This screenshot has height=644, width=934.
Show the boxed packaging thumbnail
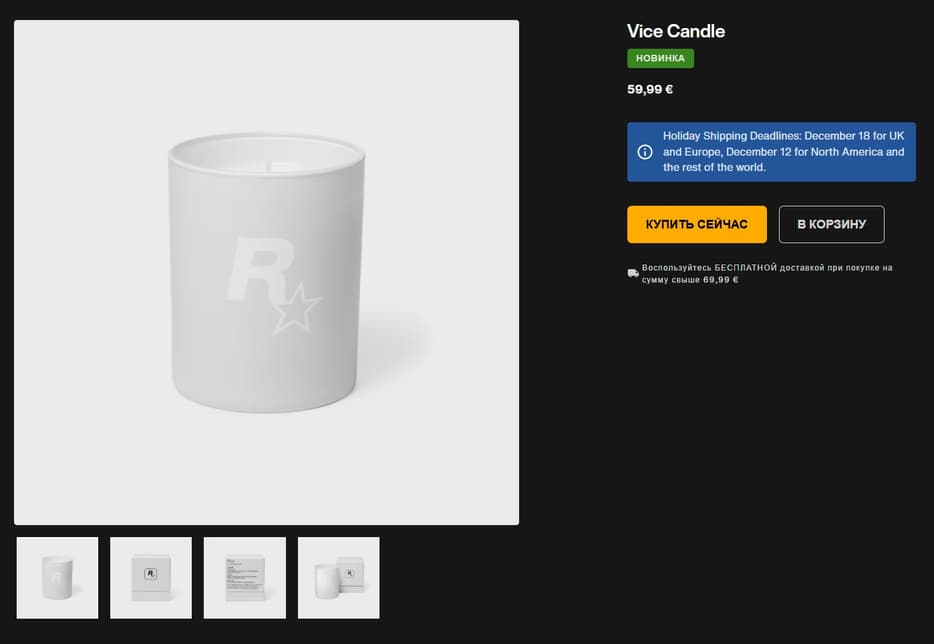coord(150,578)
